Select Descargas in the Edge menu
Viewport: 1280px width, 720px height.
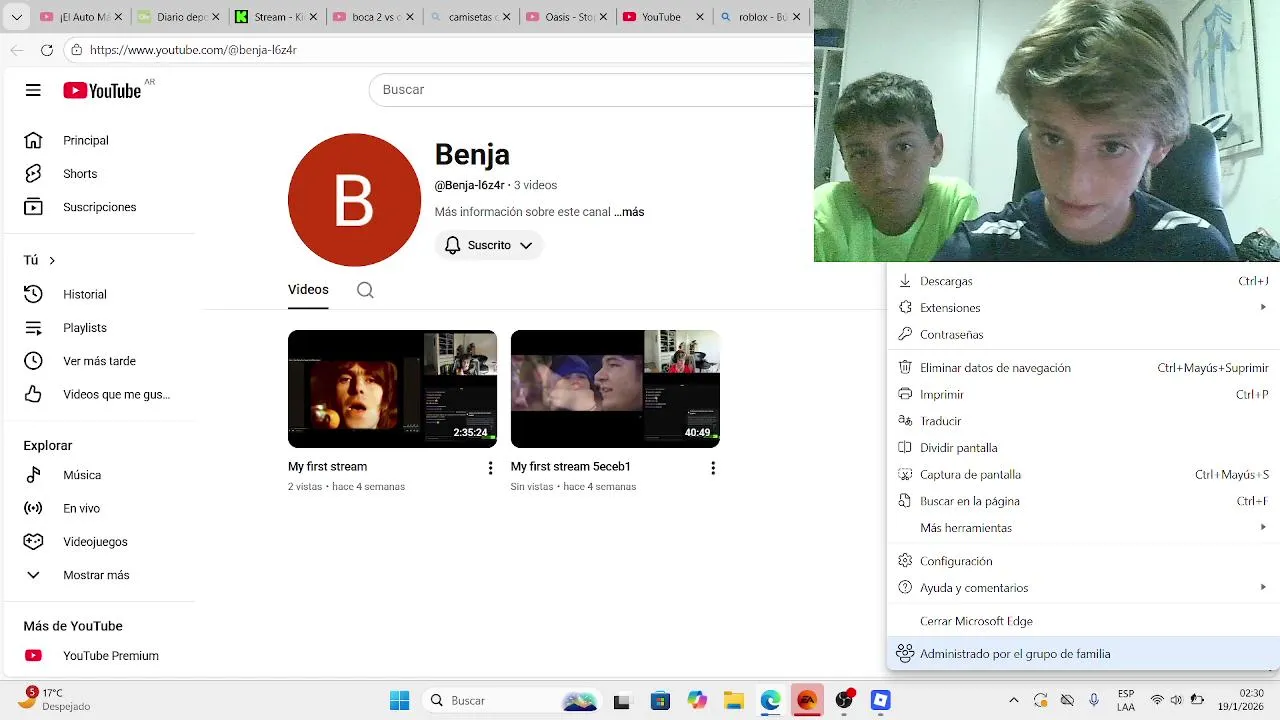coord(1083,281)
